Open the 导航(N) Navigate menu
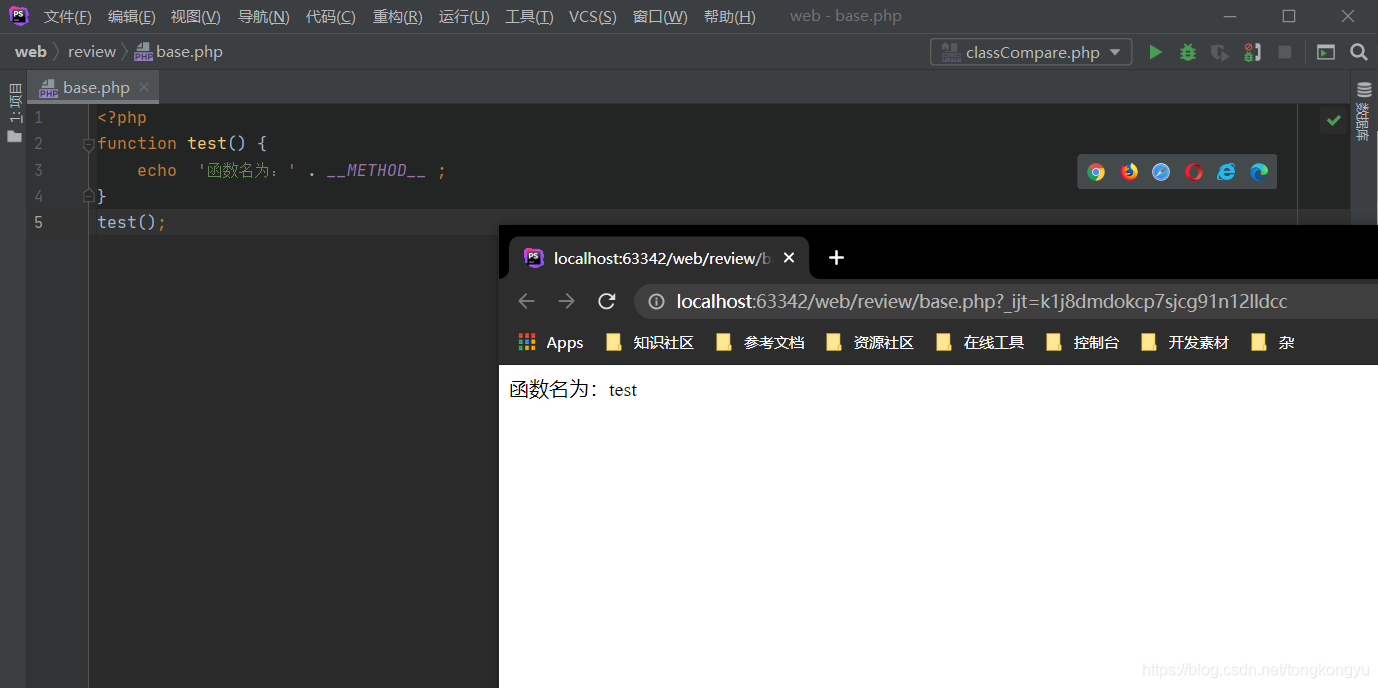 [264, 16]
